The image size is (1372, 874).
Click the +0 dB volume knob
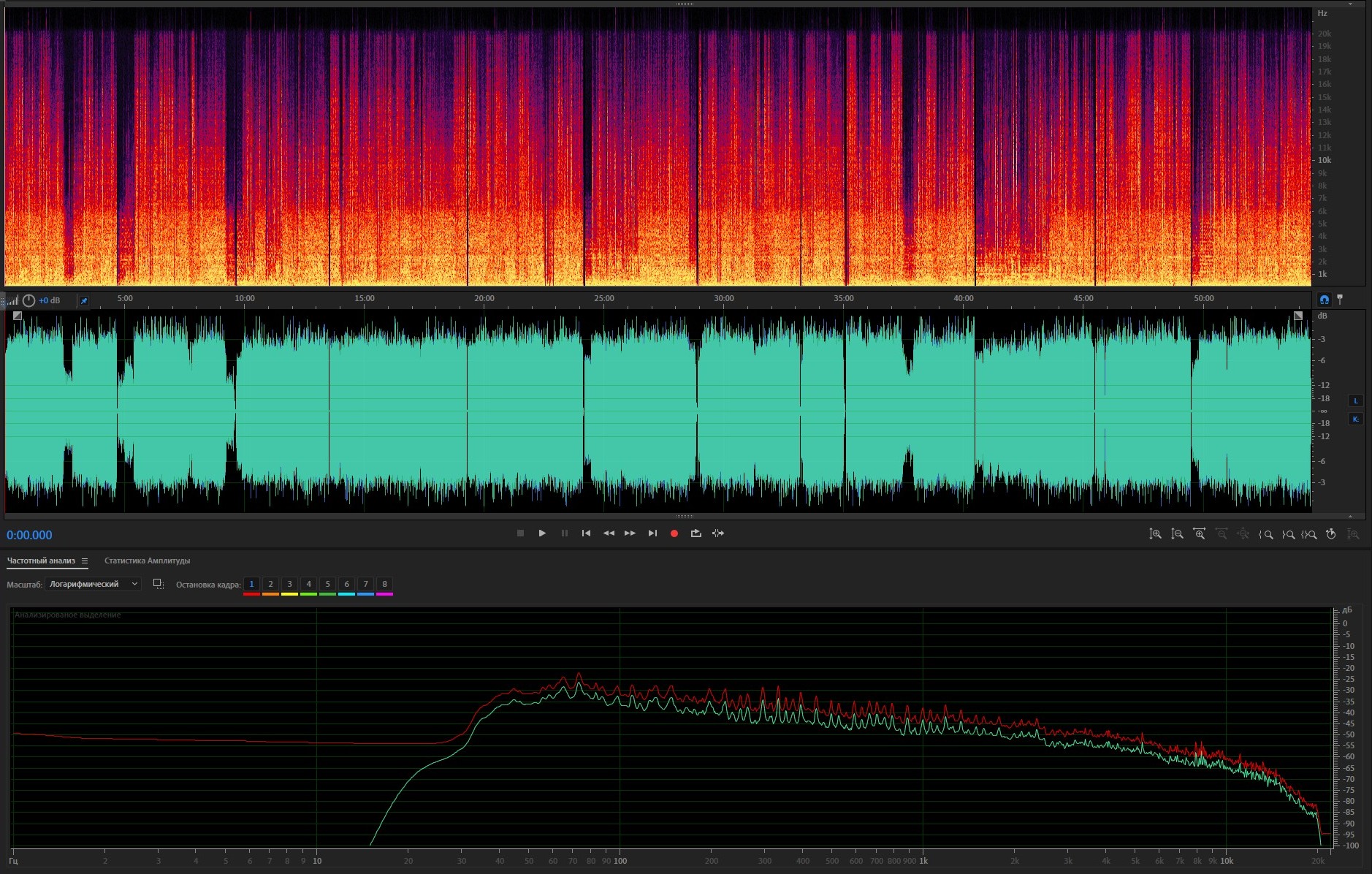(28, 300)
